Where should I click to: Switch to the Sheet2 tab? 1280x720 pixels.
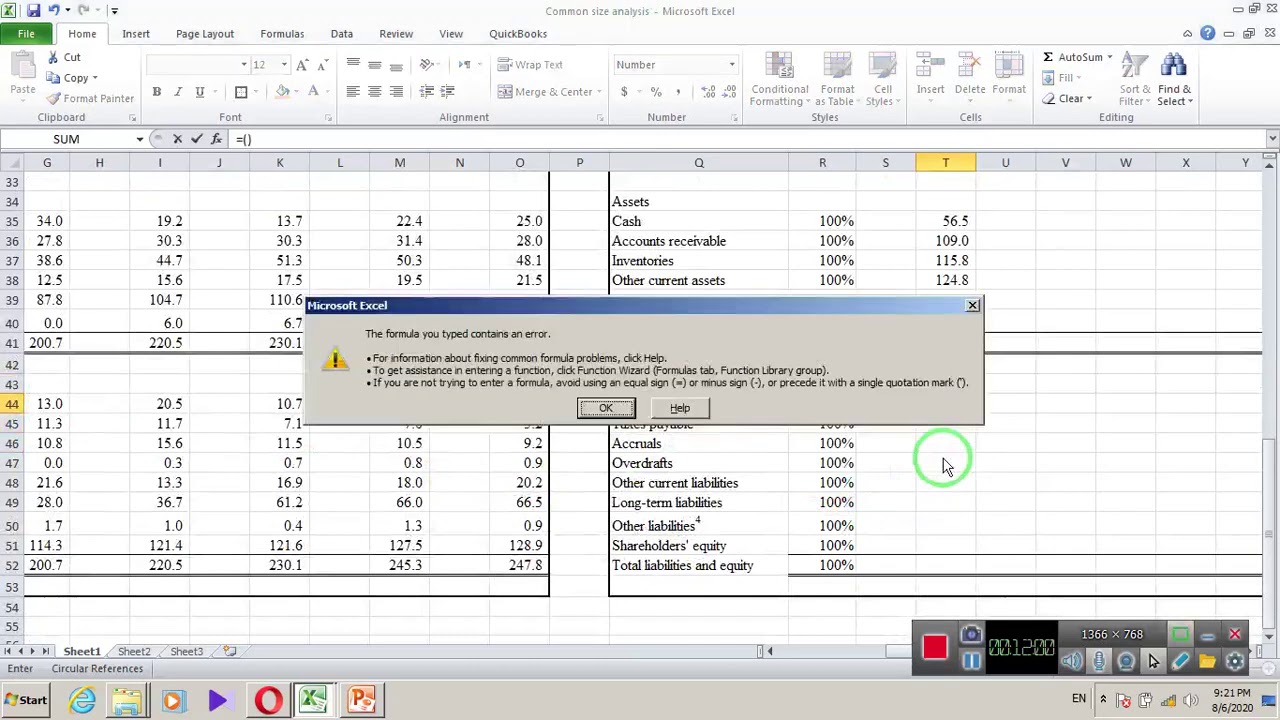(134, 652)
